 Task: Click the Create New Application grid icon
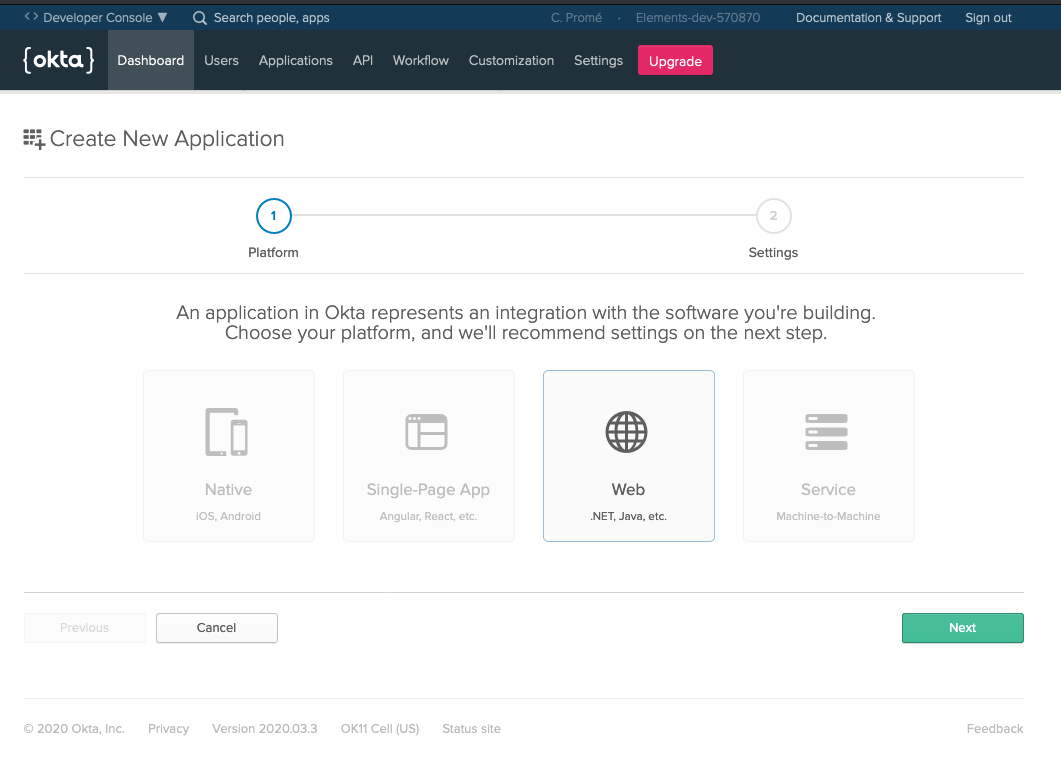tap(34, 139)
